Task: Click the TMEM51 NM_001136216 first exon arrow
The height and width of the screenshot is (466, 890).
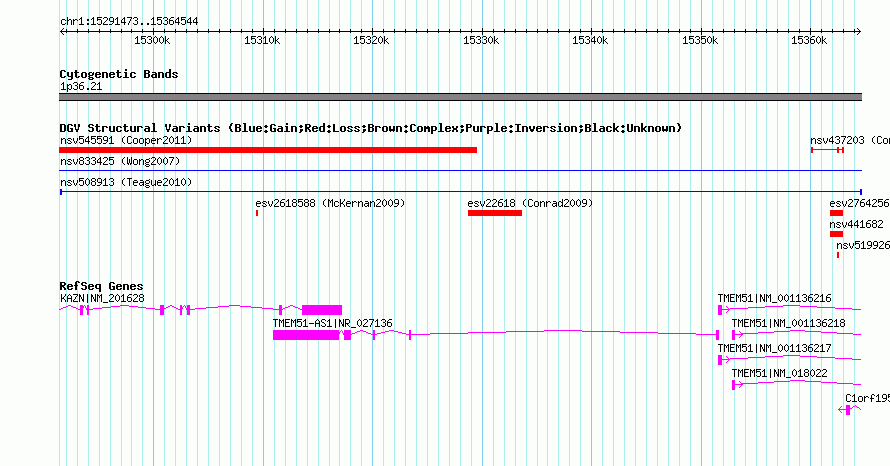Action: [x=723, y=310]
